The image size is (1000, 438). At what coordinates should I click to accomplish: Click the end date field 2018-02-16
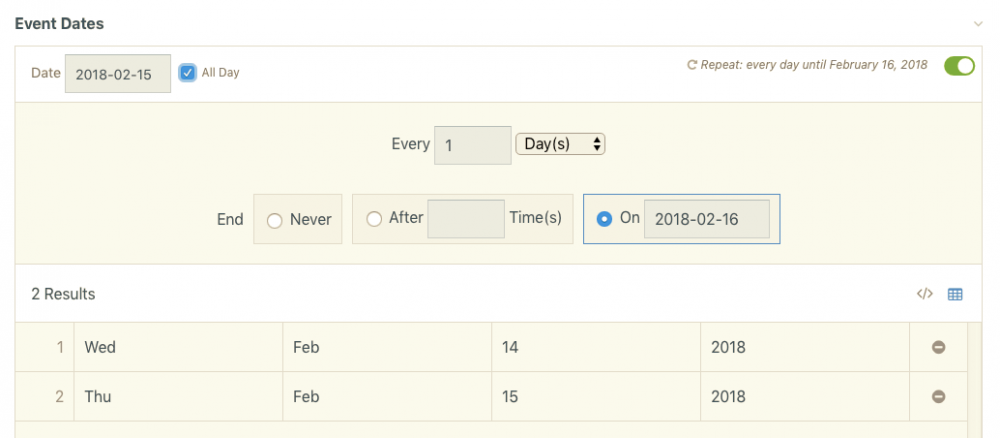(x=706, y=219)
